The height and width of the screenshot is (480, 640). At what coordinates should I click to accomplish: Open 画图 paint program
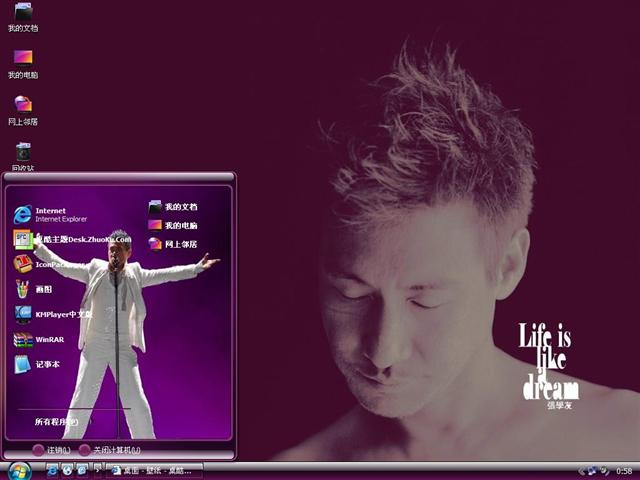point(33,289)
